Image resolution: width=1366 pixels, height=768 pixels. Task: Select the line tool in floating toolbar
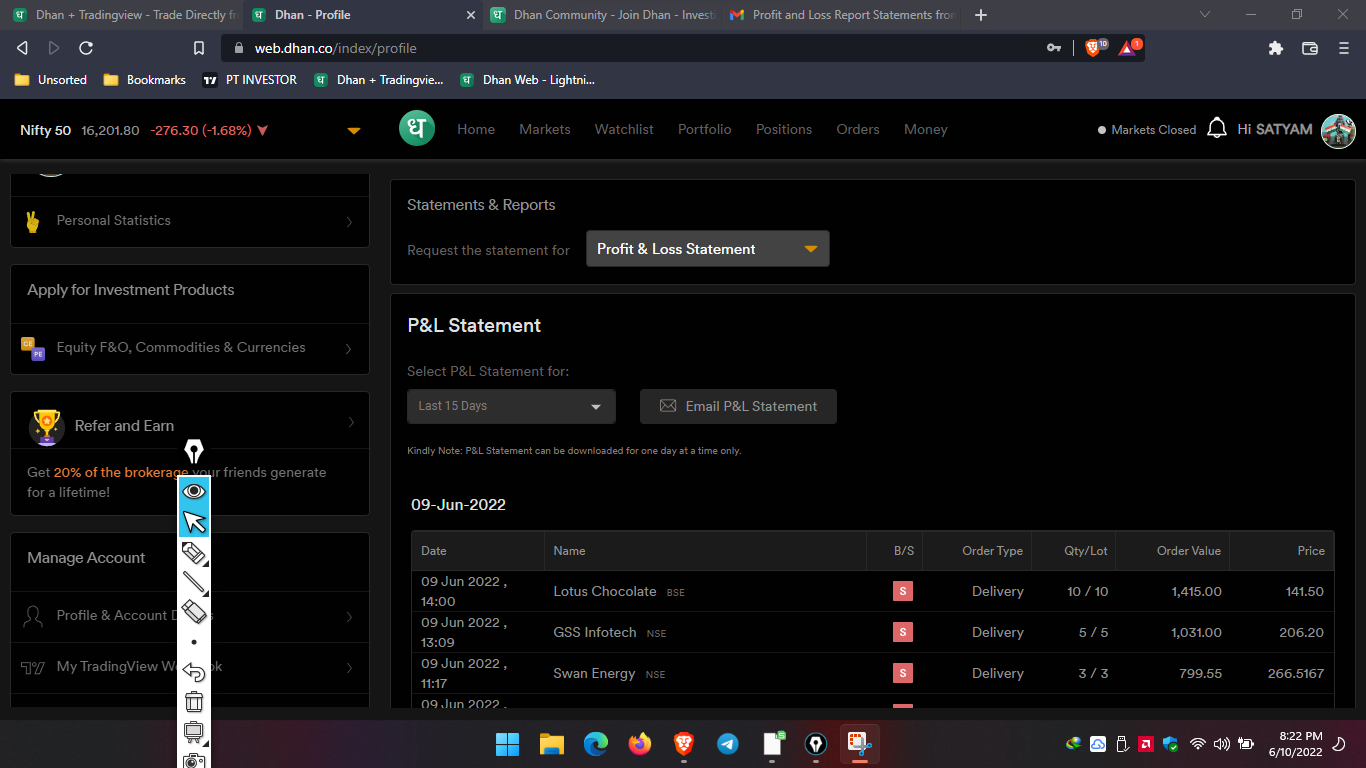coord(194,582)
